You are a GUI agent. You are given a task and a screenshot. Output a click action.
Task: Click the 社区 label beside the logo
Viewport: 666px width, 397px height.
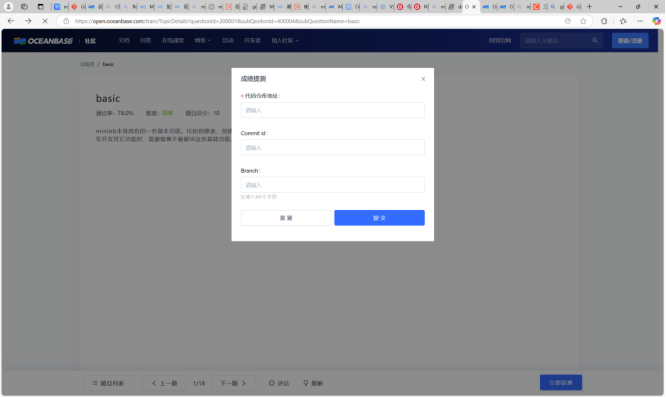pyautogui.click(x=90, y=41)
